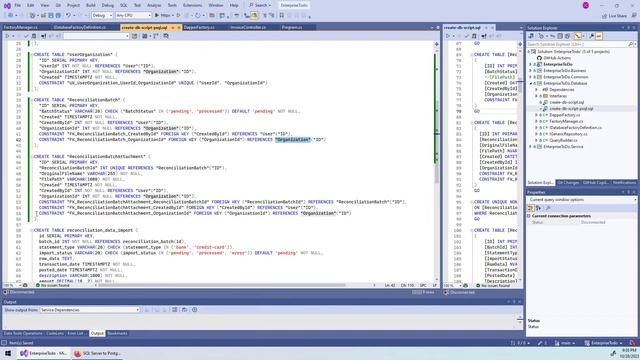640x360 pixels.
Task: Click Execute icon in right editor toolbar
Action: pyautogui.click(x=447, y=36)
